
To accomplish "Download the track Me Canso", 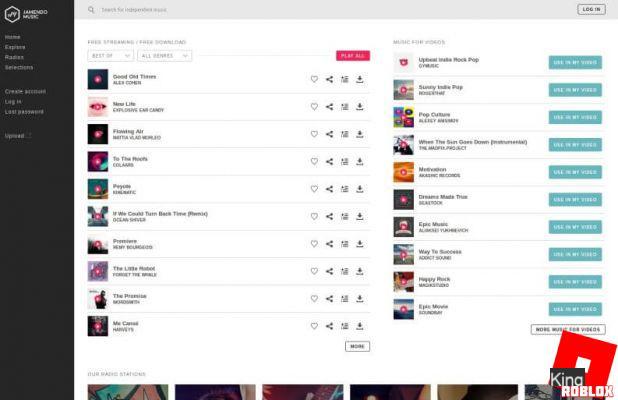I will pos(360,325).
